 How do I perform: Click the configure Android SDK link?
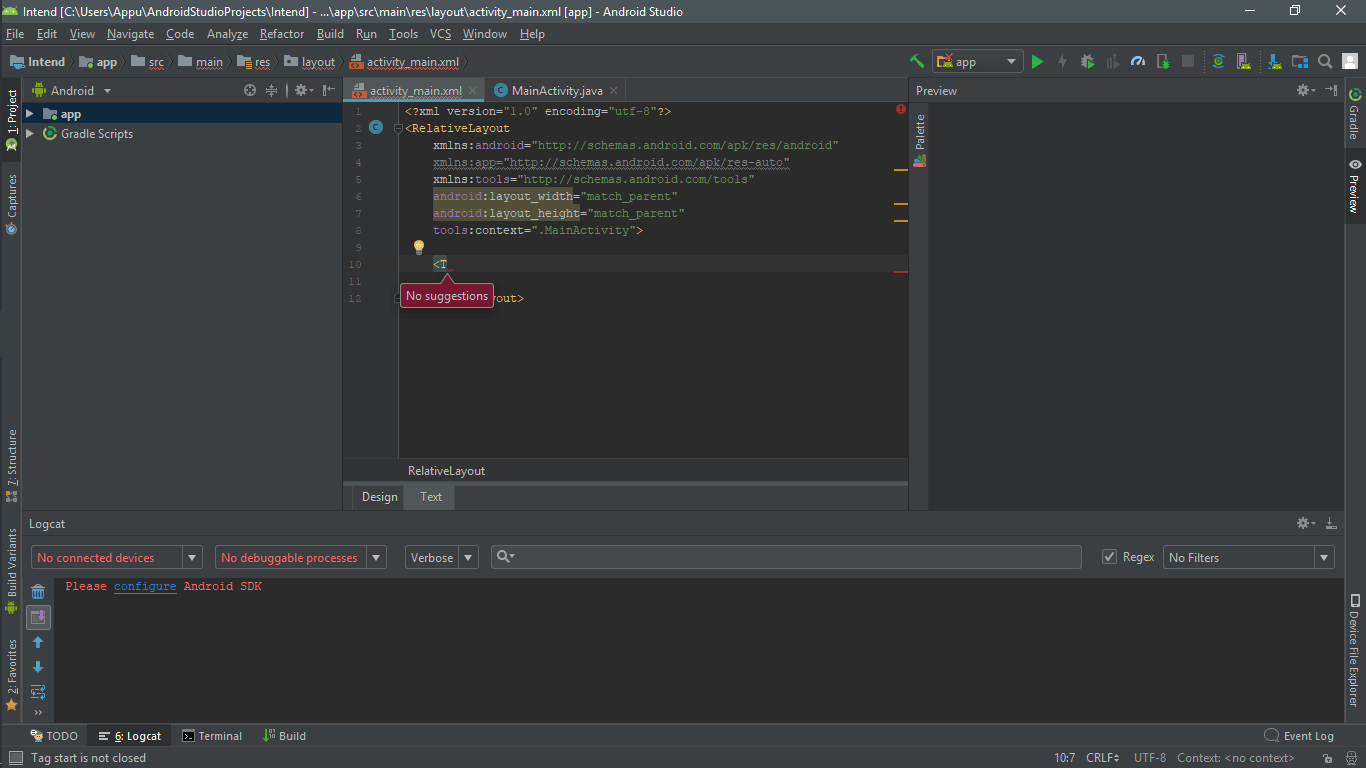click(144, 586)
